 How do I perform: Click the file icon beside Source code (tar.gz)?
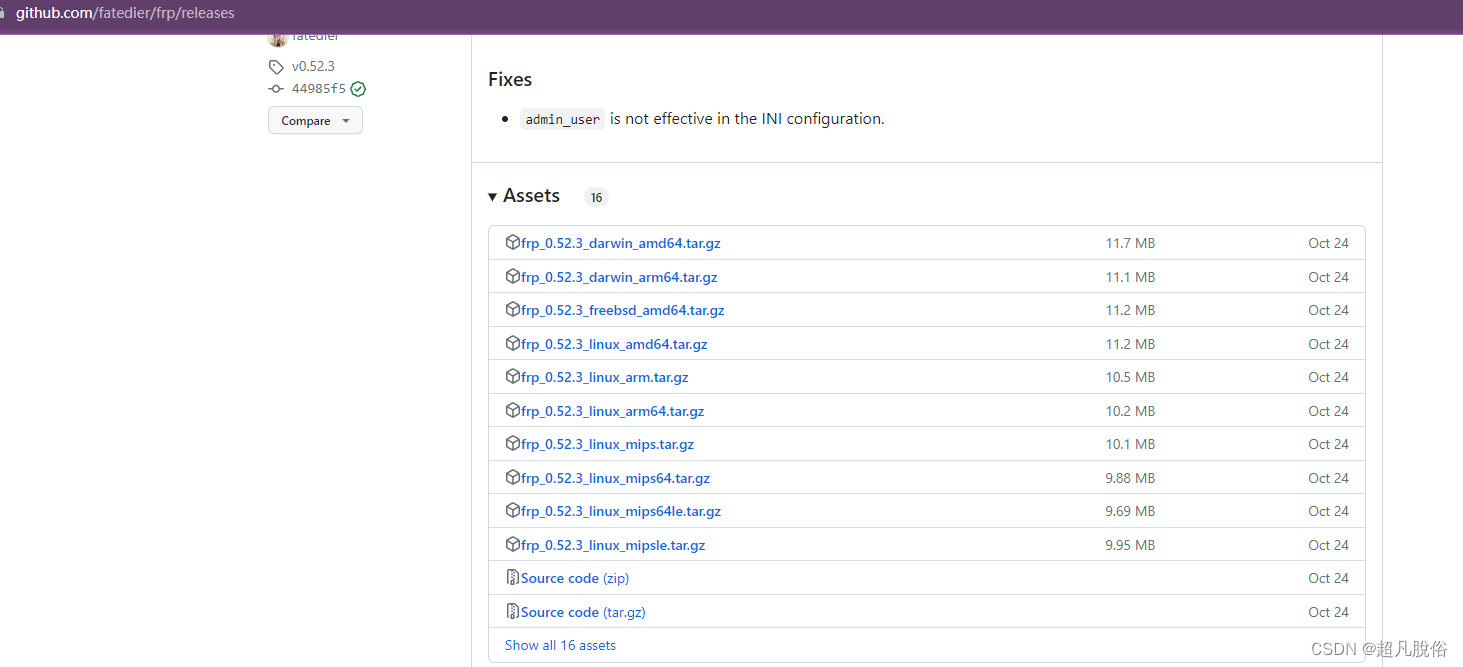(x=511, y=611)
